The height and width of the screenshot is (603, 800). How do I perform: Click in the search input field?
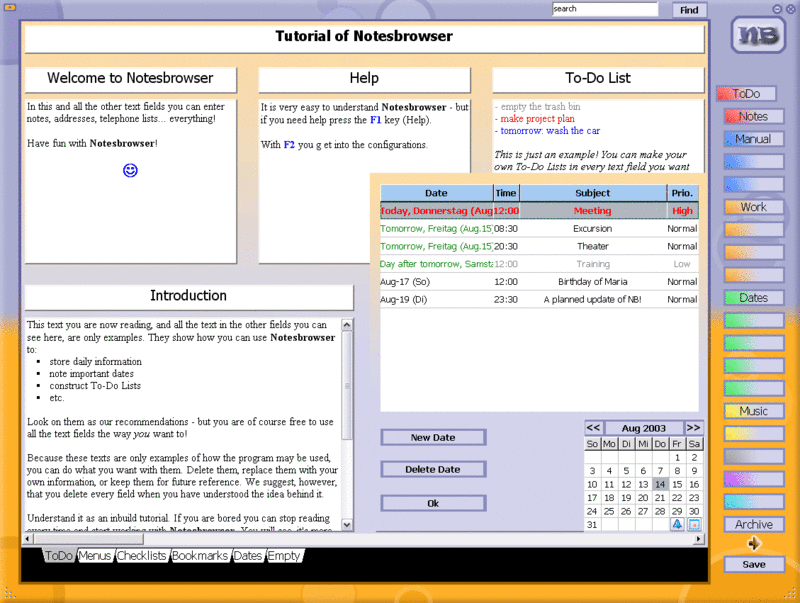(x=605, y=9)
